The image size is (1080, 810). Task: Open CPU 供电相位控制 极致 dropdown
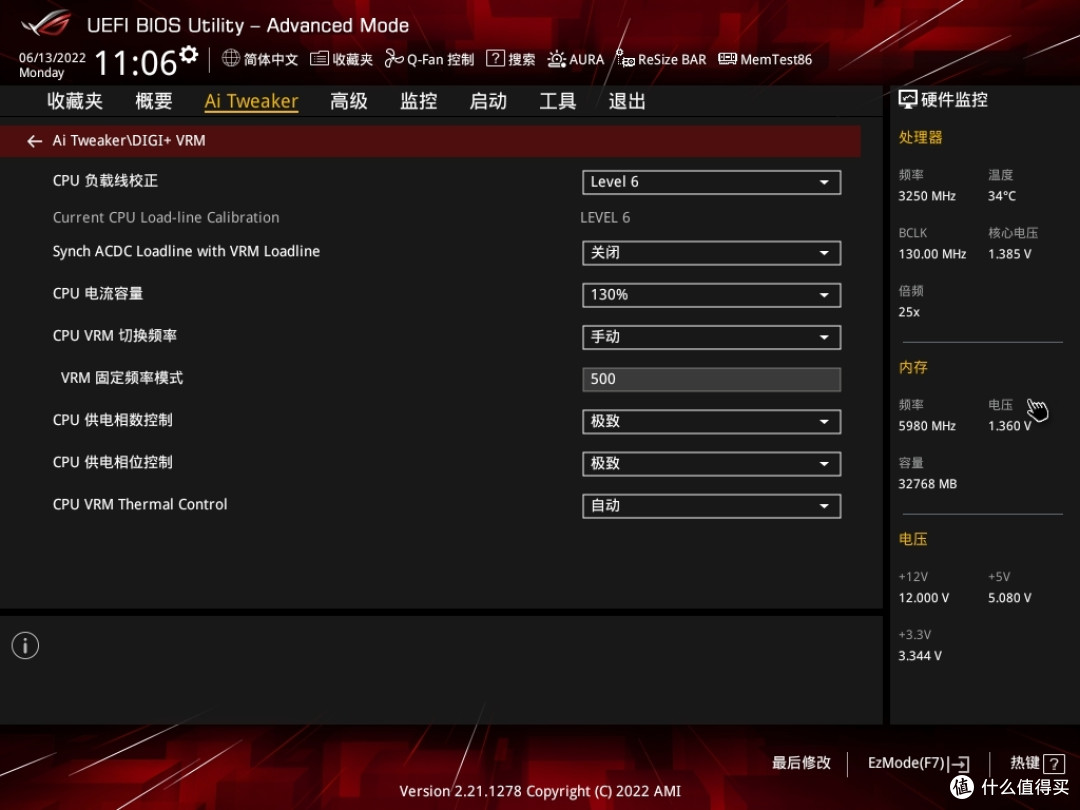coord(712,464)
